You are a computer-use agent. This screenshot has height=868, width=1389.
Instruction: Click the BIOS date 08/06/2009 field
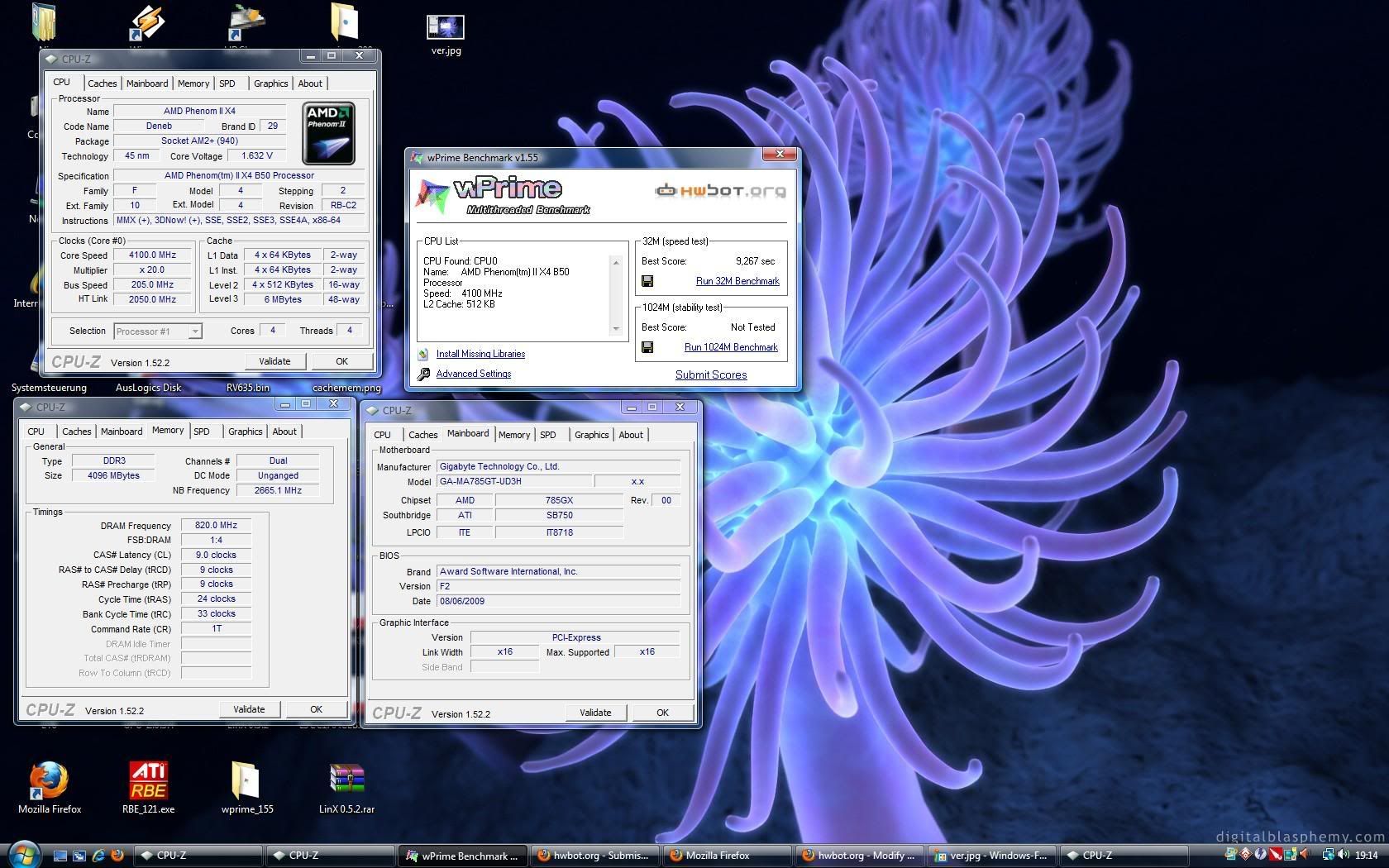[558, 601]
